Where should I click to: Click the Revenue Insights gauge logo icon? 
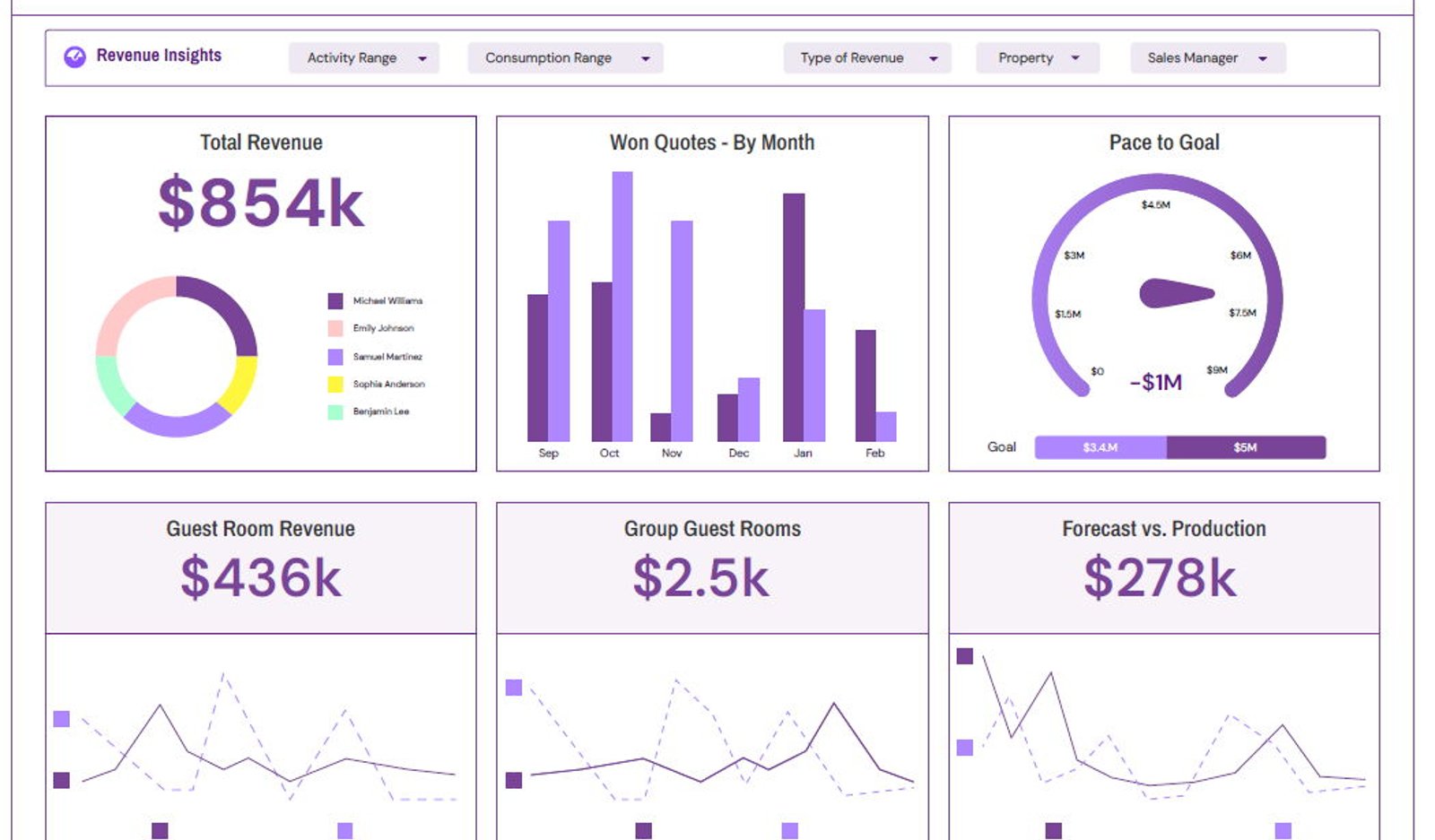pyautogui.click(x=75, y=56)
